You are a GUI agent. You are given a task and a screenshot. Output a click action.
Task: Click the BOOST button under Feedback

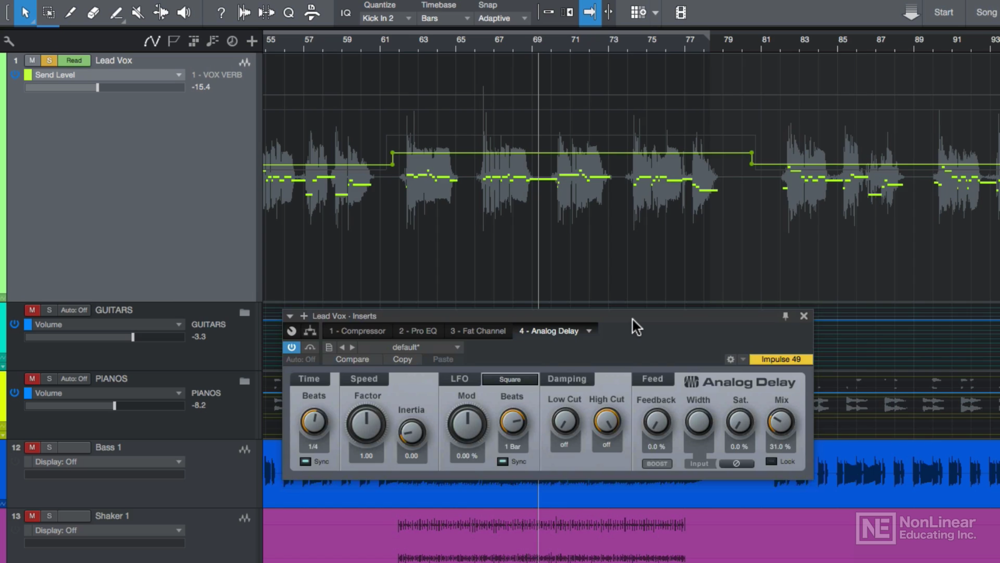[657, 464]
